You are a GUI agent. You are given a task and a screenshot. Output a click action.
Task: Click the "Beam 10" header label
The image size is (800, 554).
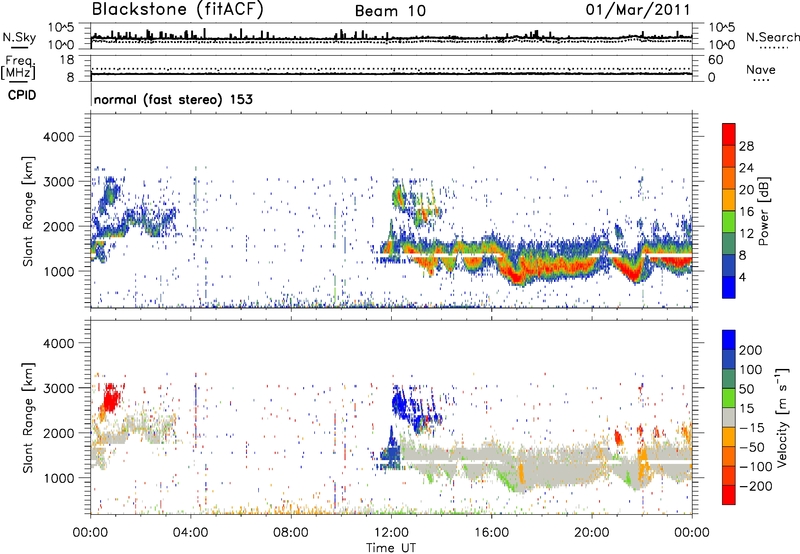(x=390, y=11)
